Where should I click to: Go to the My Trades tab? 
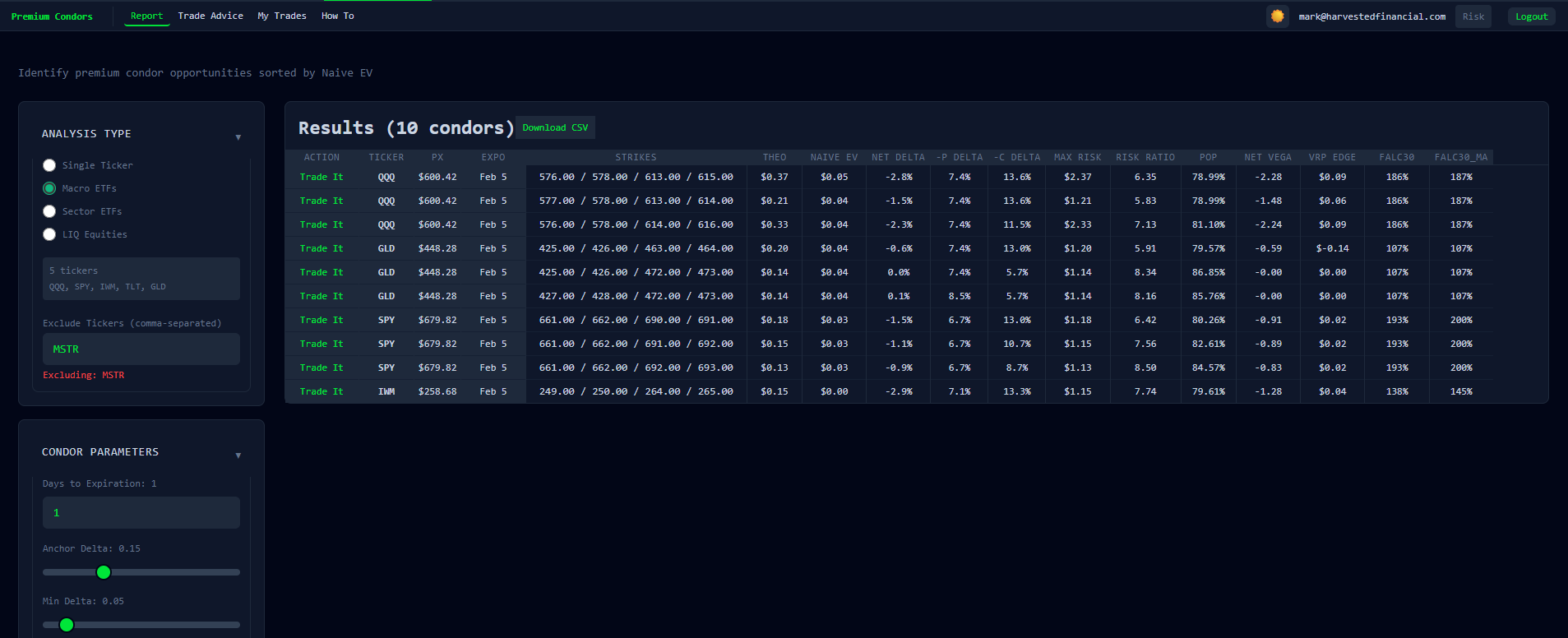(x=281, y=16)
